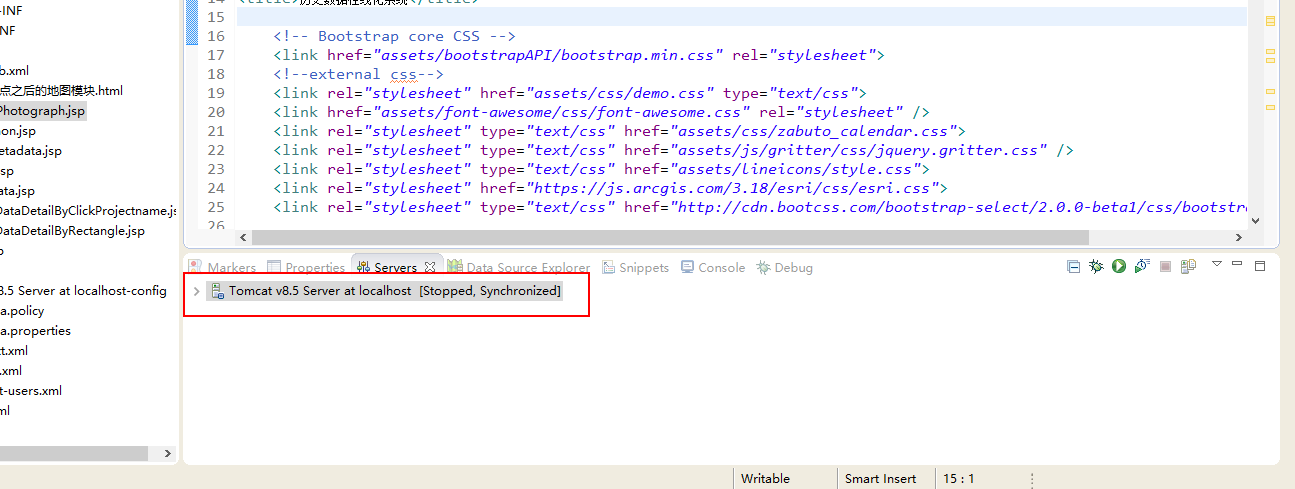Click the project tree horizontal scrollbar right arrow
Screen dimensions: 1295x489
click(x=166, y=453)
